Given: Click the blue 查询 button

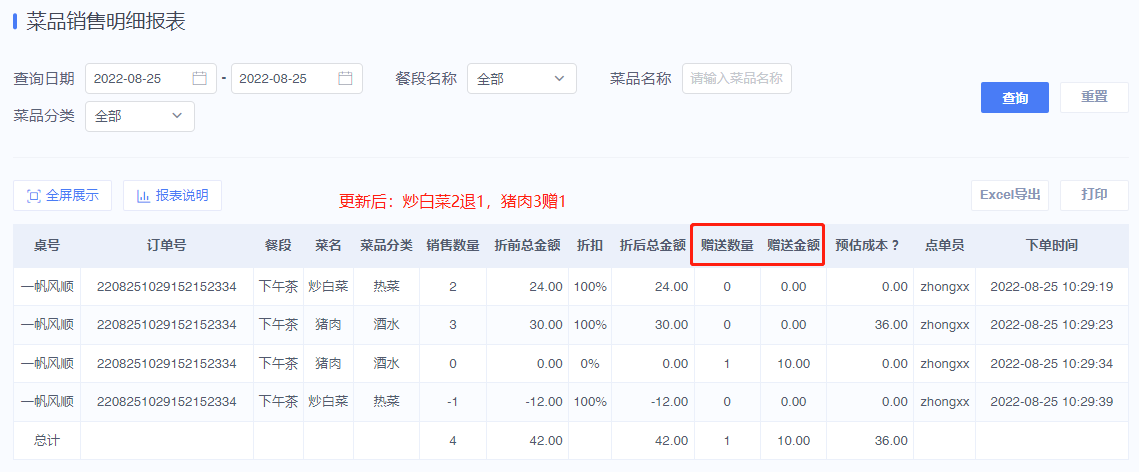Looking at the screenshot, I should pyautogui.click(x=1015, y=97).
